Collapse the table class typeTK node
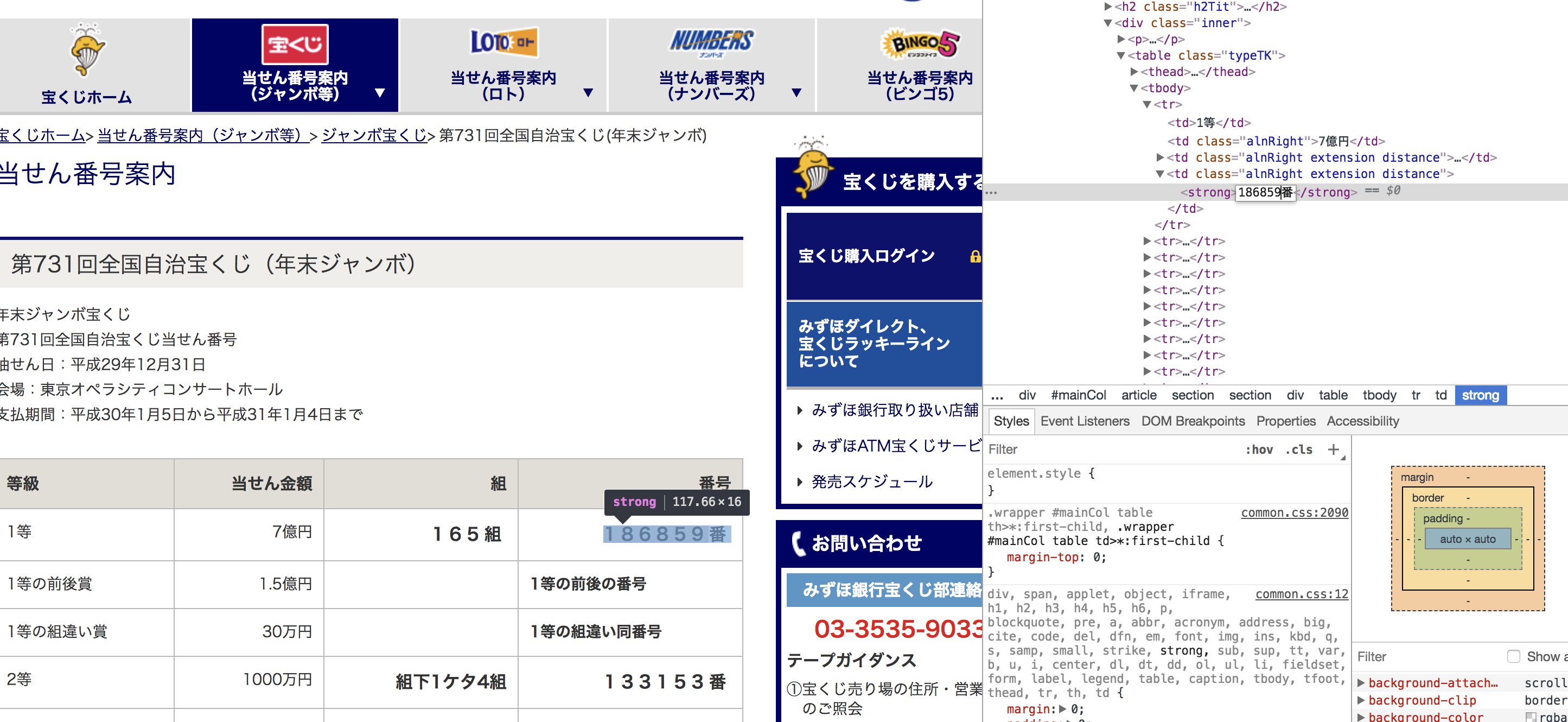Image resolution: width=1568 pixels, height=722 pixels. (x=1120, y=55)
